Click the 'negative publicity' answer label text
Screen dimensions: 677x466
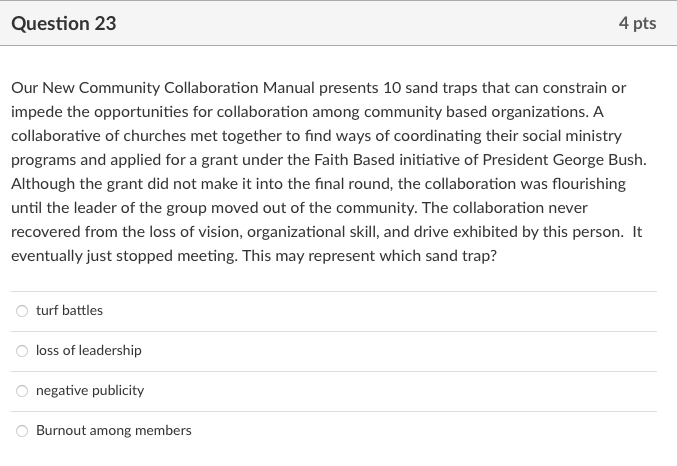89,391
